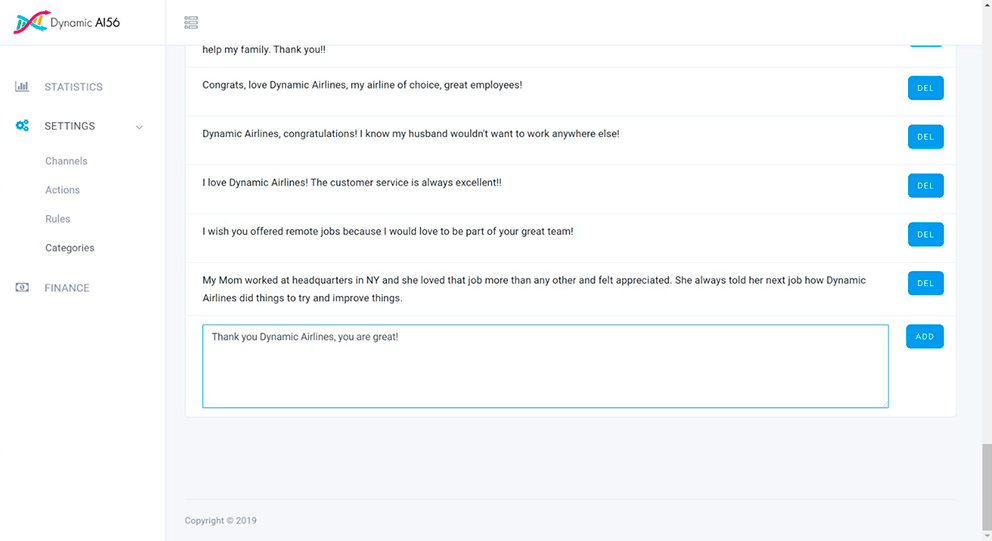
Task: Delete the 'remote jobs' phrase
Action: [925, 235]
